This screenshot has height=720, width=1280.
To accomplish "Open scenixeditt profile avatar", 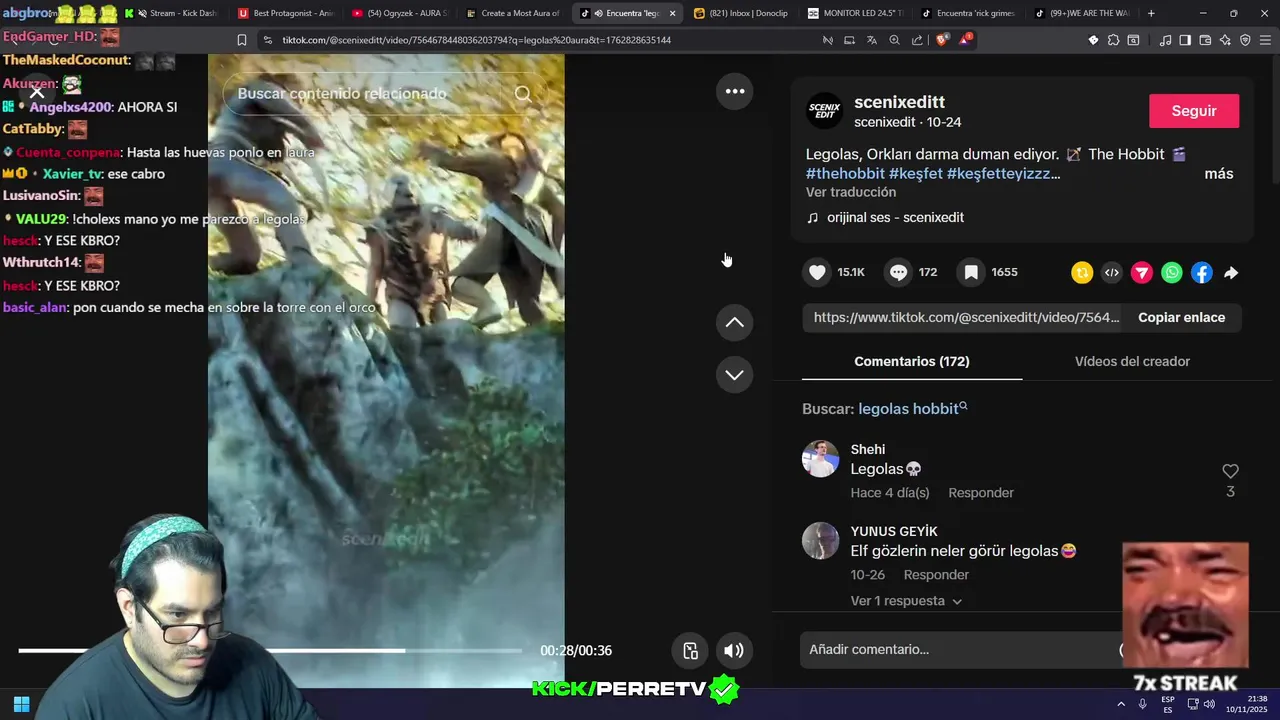I will click(825, 110).
